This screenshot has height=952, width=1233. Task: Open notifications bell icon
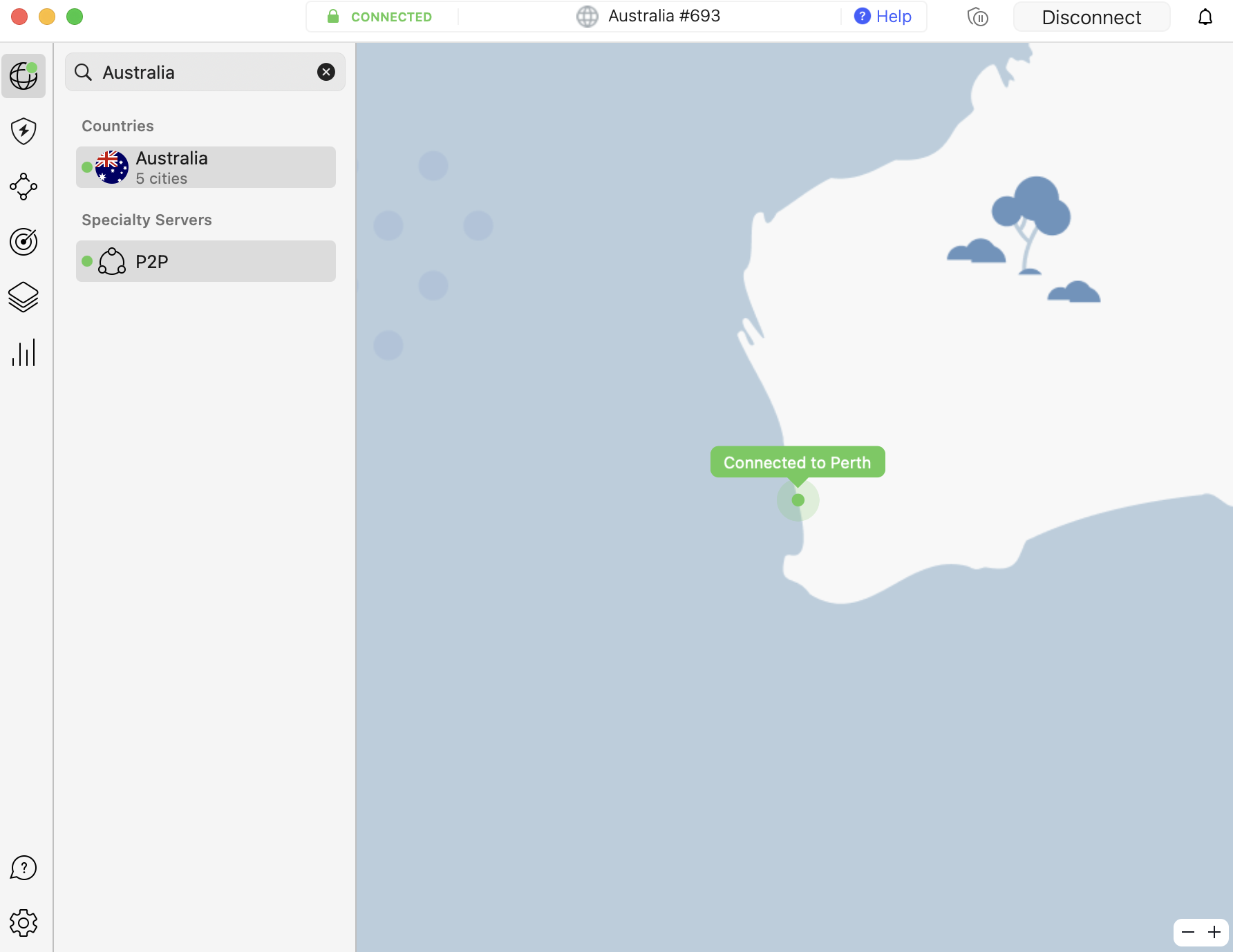coord(1205,17)
